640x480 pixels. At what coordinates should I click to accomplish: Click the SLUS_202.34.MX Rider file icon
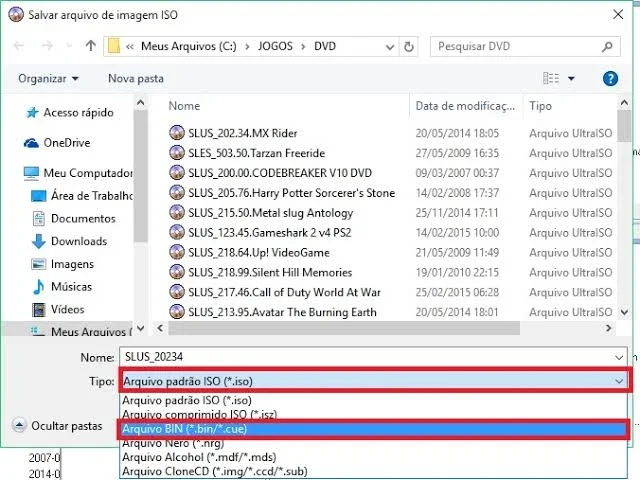pyautogui.click(x=177, y=133)
